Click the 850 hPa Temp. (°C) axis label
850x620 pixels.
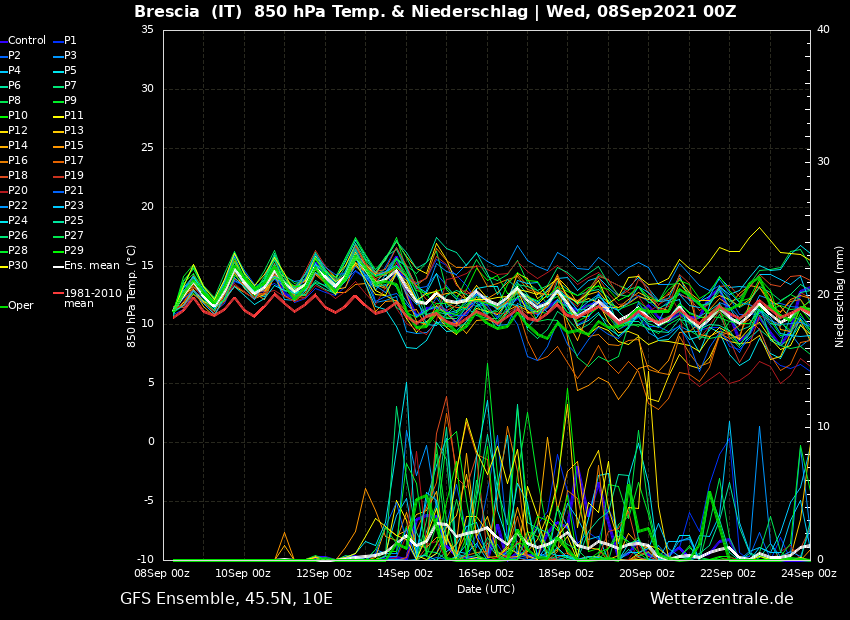132,296
